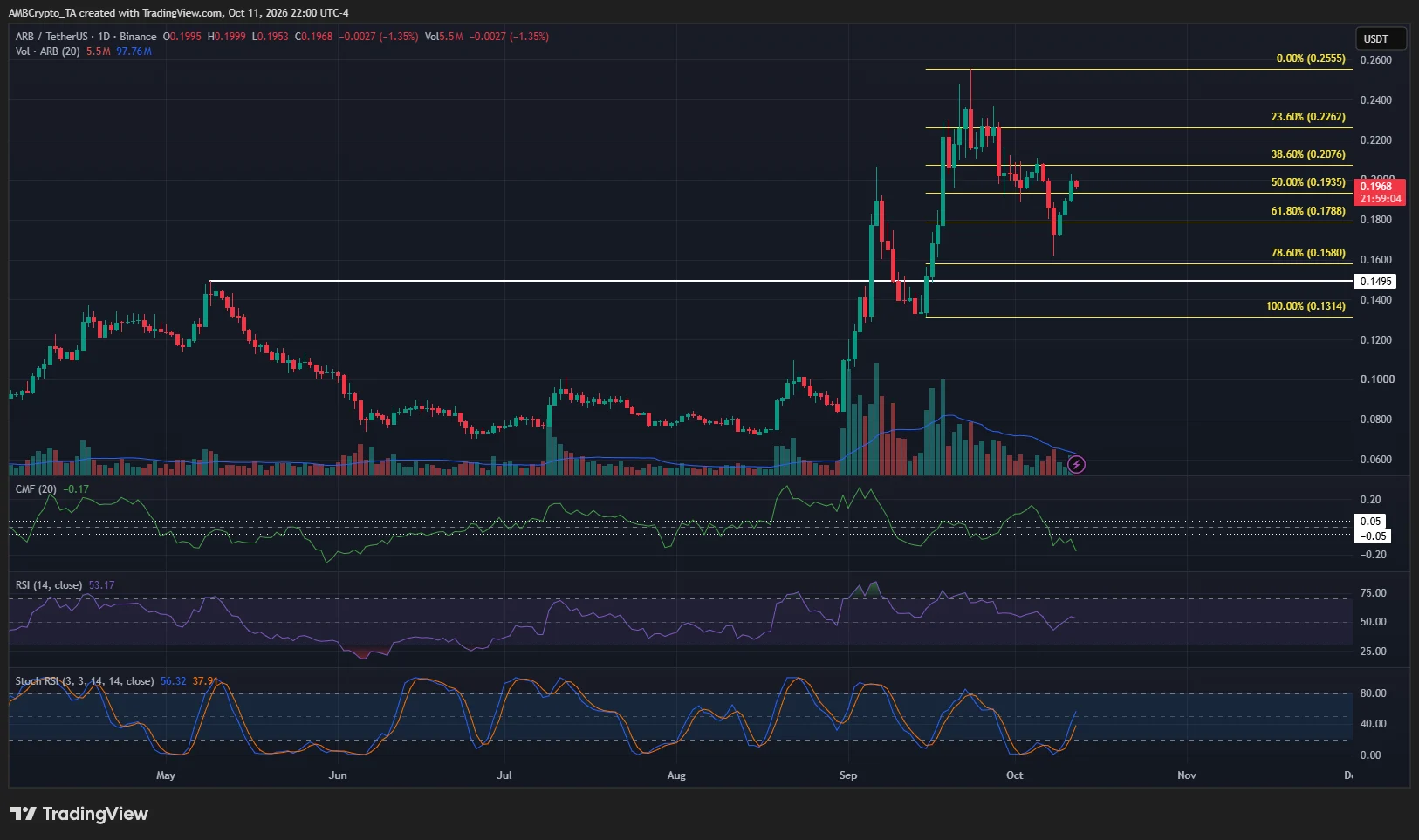Click the 0.00% (0.2555) Fibonacci label
Viewport: 1419px width, 840px height.
1311,58
